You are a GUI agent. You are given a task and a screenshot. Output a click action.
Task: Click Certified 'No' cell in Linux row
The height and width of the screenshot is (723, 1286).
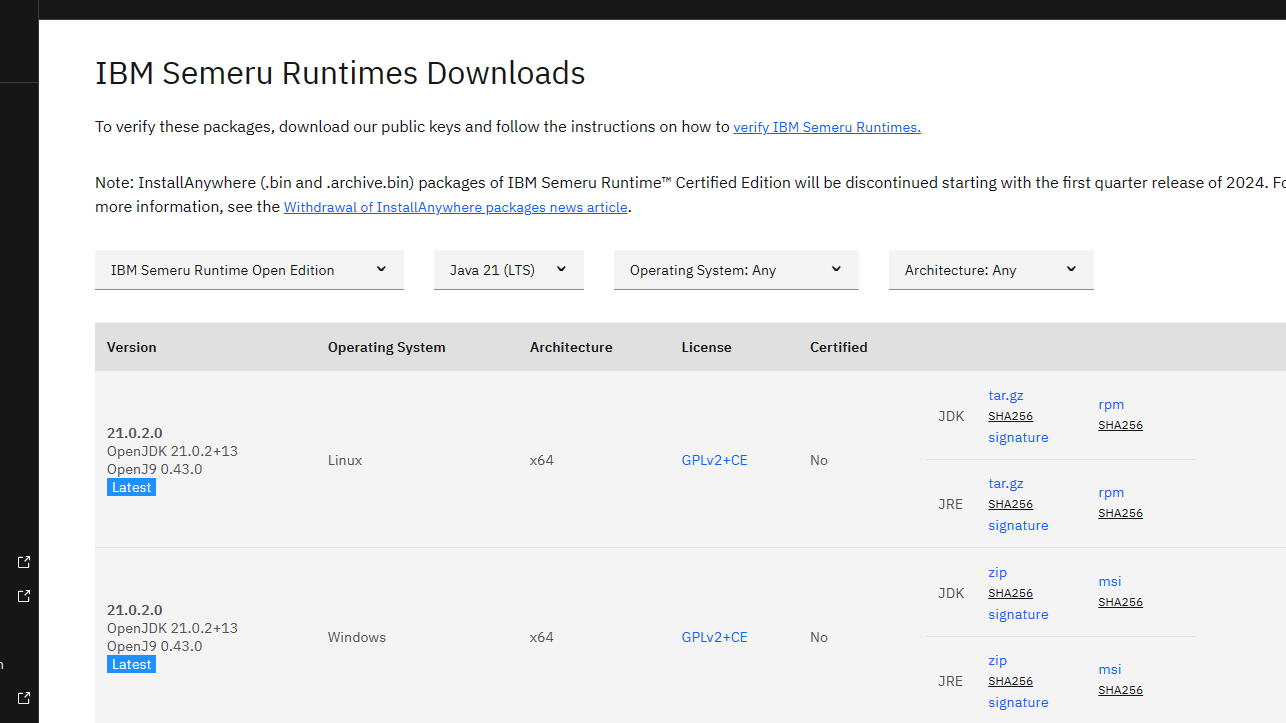[x=819, y=460]
